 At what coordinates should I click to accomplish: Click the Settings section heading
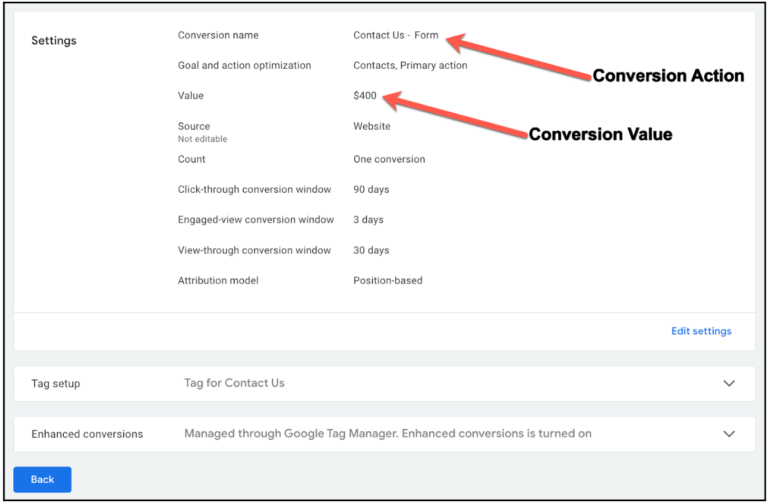pyautogui.click(x=53, y=41)
